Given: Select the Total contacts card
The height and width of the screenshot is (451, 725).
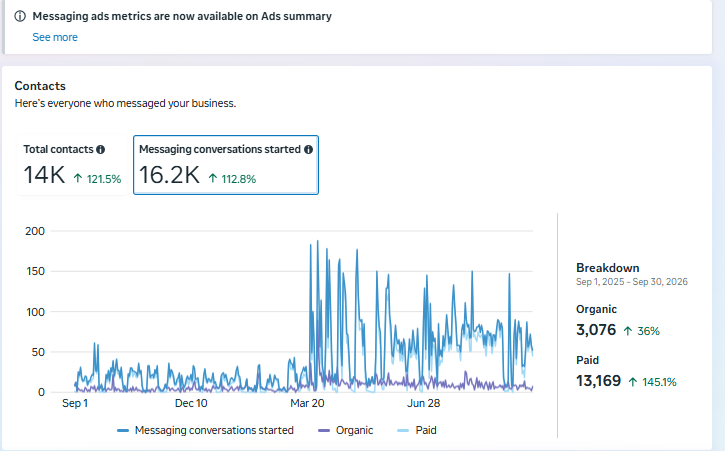Looking at the screenshot, I should tap(72, 165).
